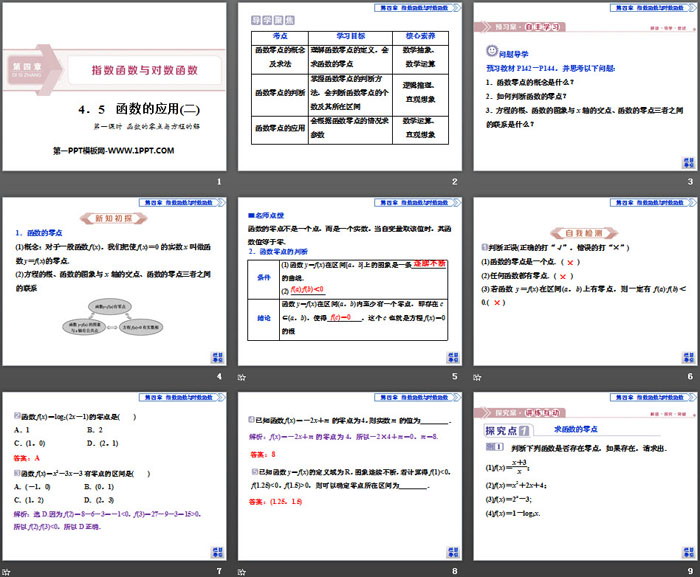Select slide 3 问题导学 thumbnail
Image resolution: width=700 pixels, height=577 pixels.
[585, 87]
